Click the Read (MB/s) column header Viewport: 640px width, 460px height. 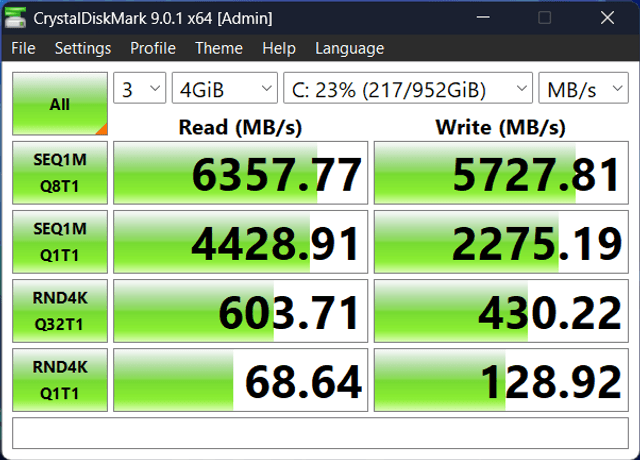(240, 127)
